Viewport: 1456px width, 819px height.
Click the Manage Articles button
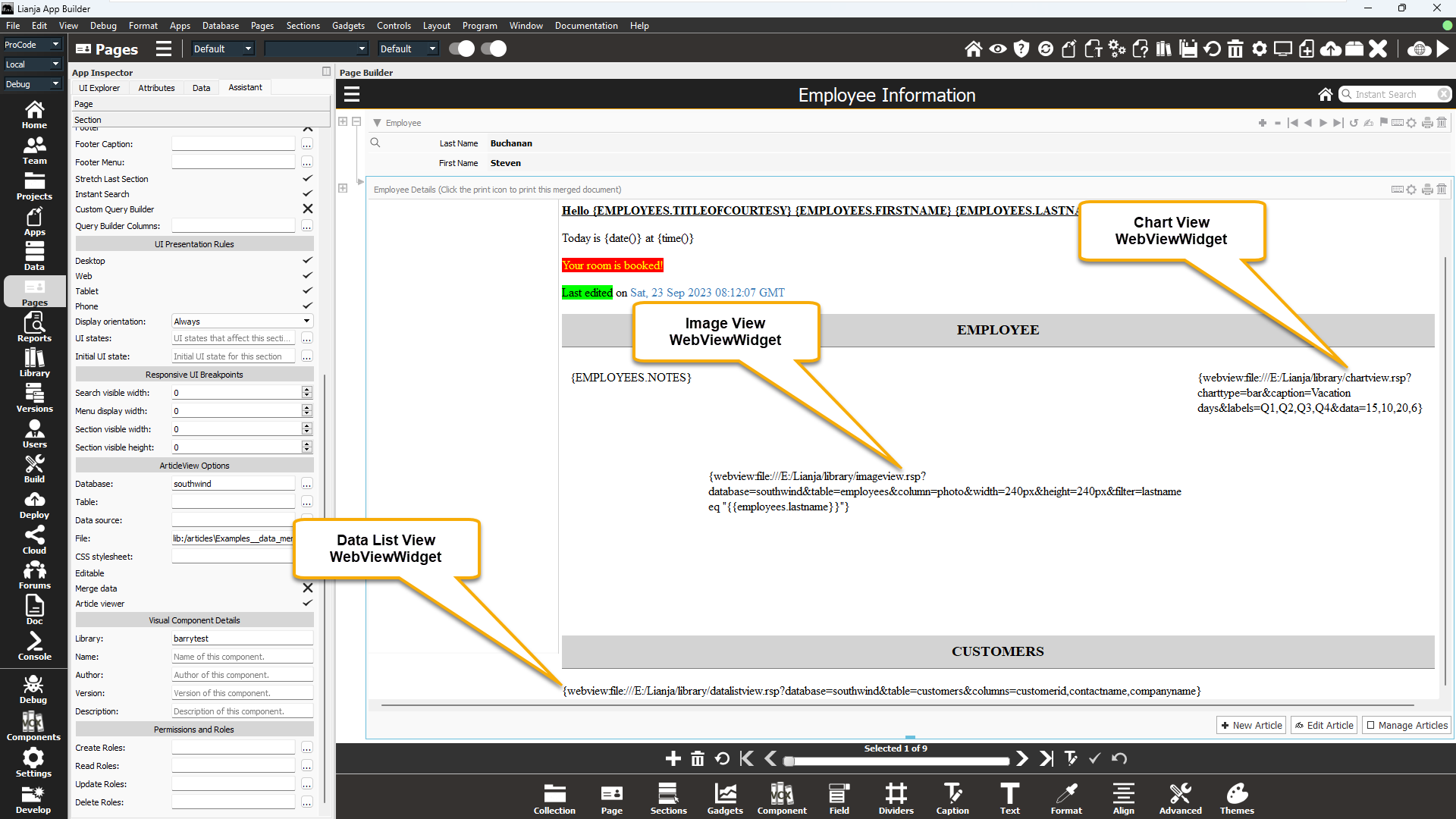pos(1407,725)
